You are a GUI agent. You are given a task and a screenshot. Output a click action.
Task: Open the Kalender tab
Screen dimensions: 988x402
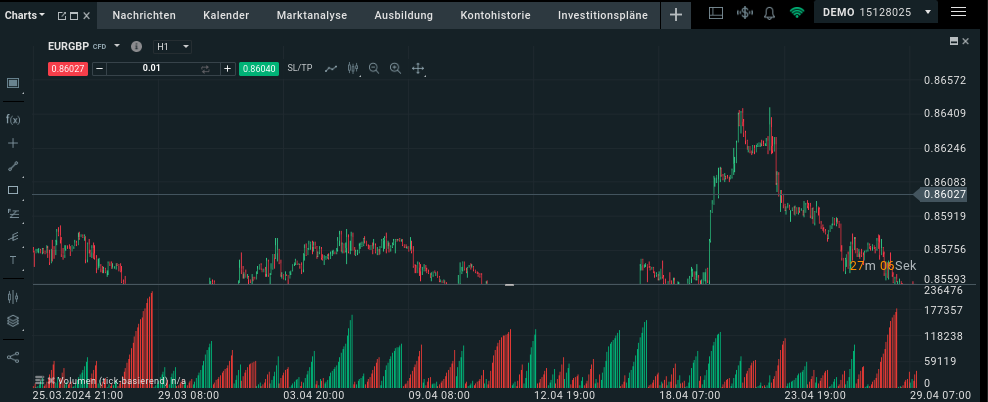point(226,15)
